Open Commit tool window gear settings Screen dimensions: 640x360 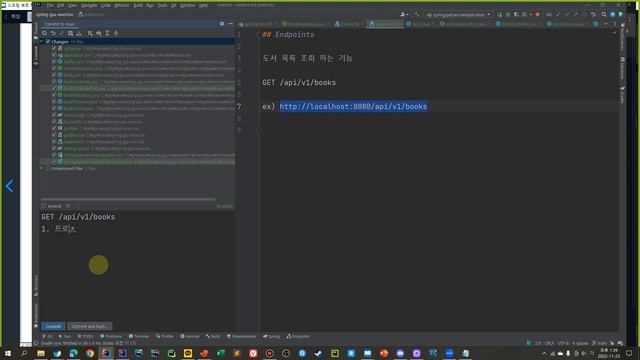tap(222, 24)
